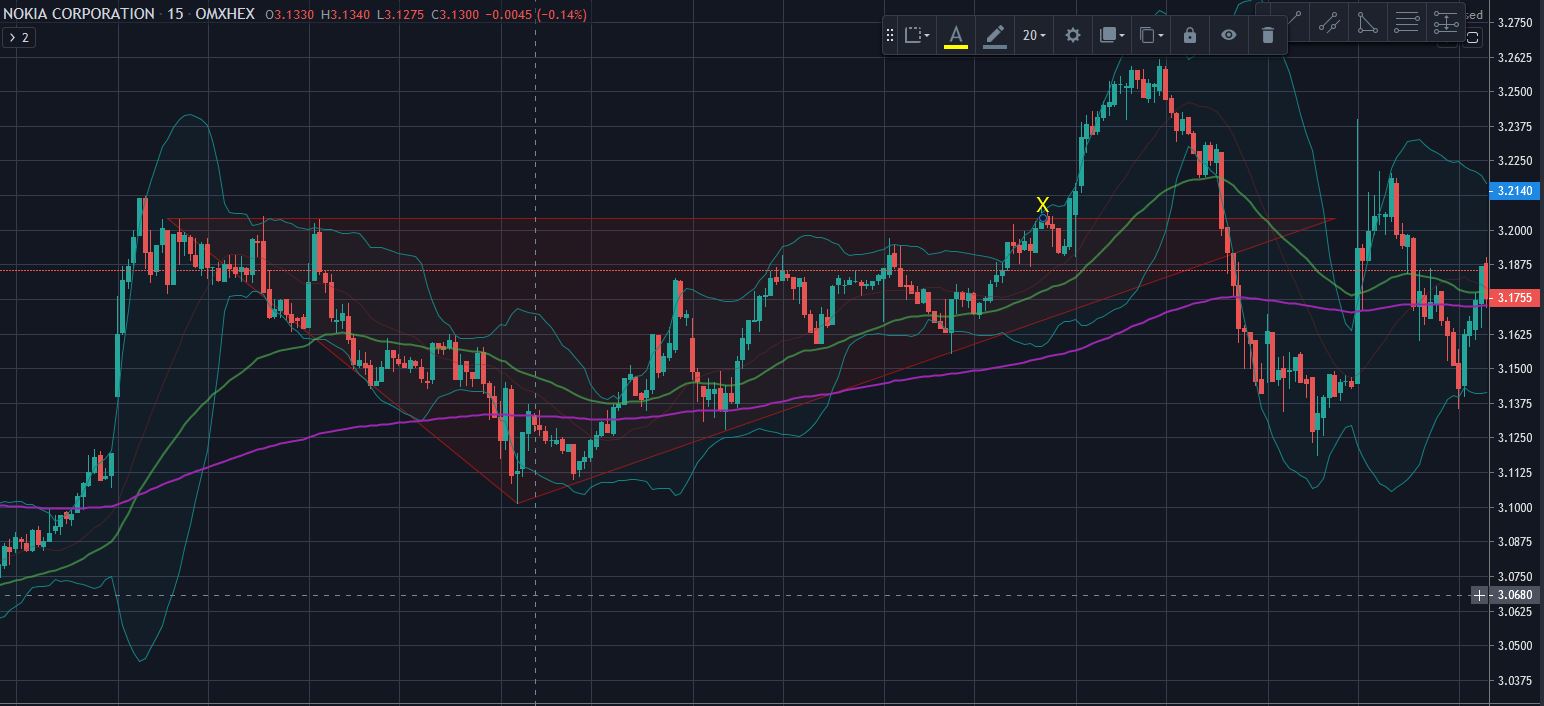Click the trash icon to delete drawing
Viewport: 1544px width, 706px height.
(1267, 36)
